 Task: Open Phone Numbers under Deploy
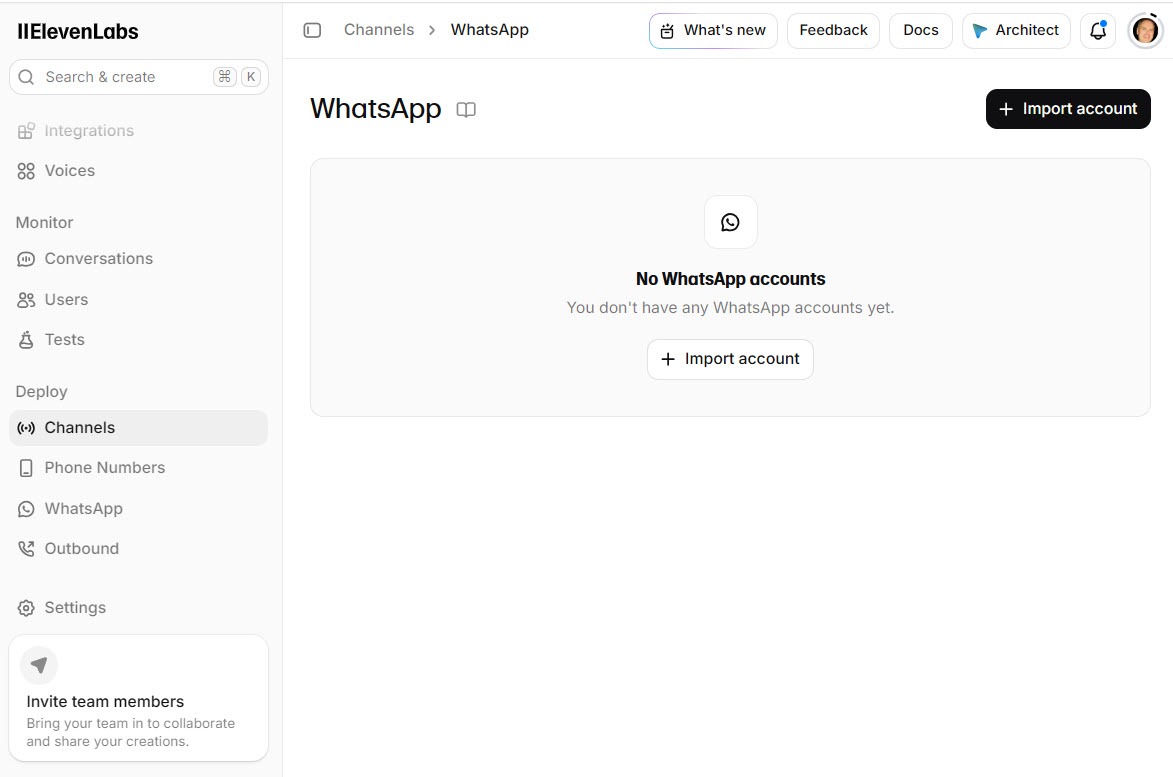pos(138,468)
